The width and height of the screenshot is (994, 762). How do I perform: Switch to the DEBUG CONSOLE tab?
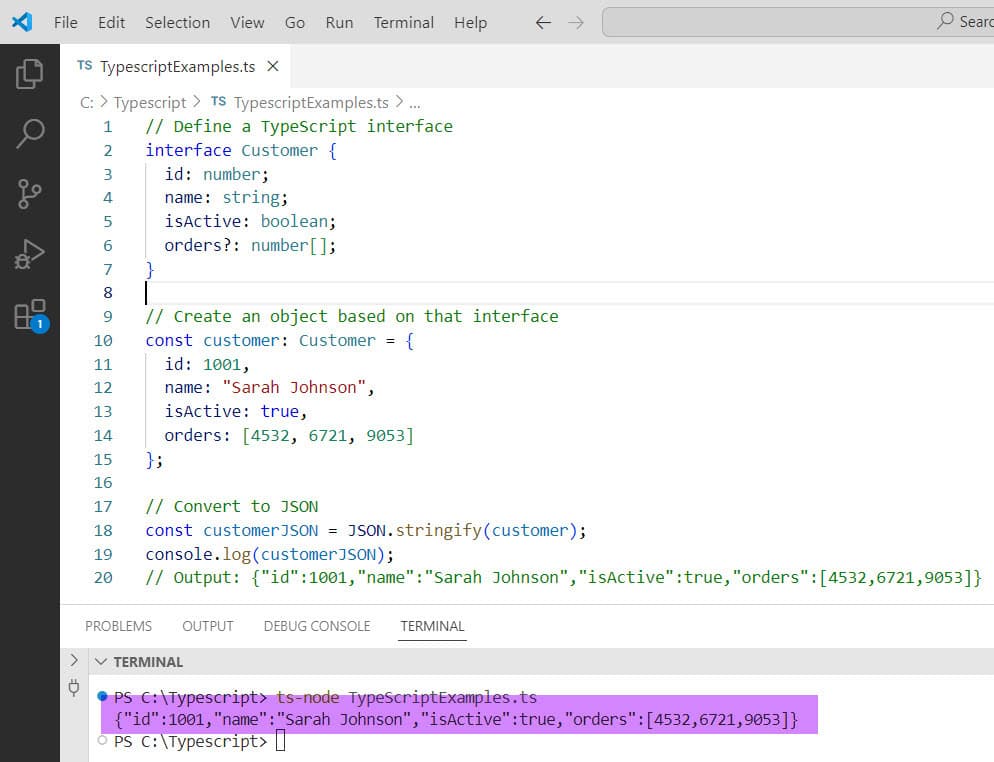tap(316, 626)
